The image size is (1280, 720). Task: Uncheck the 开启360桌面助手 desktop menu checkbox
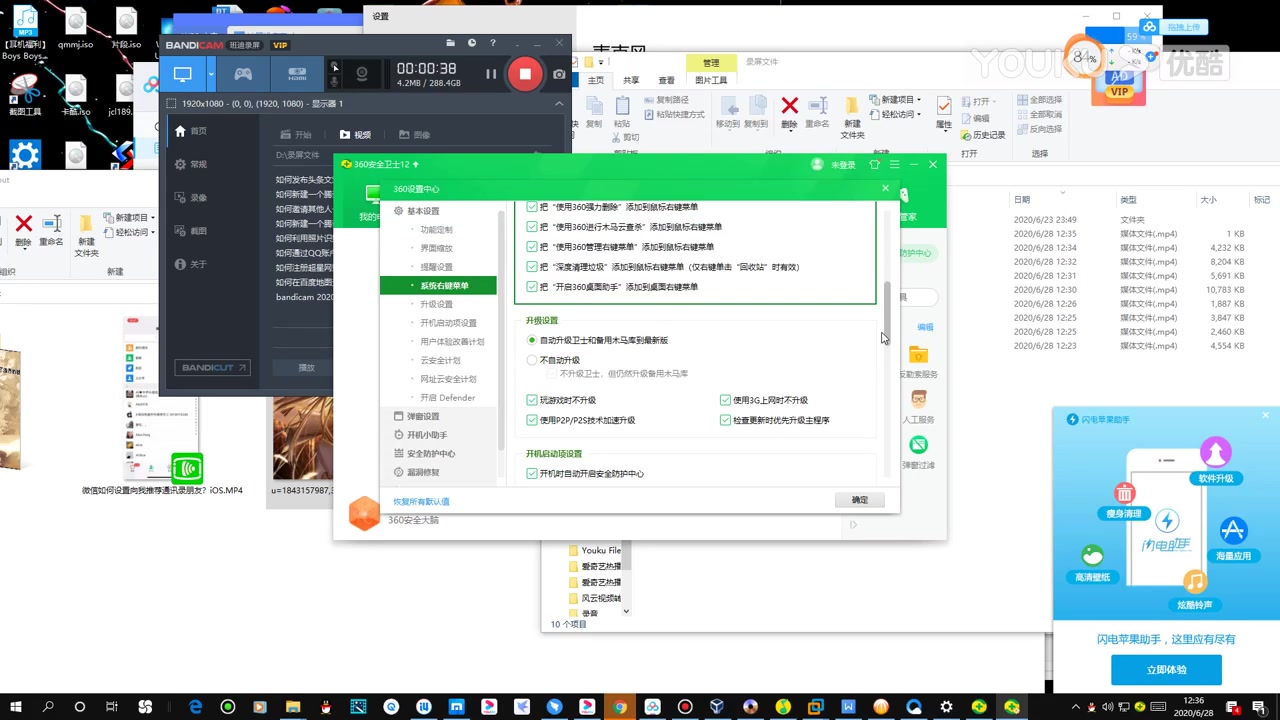pos(532,287)
